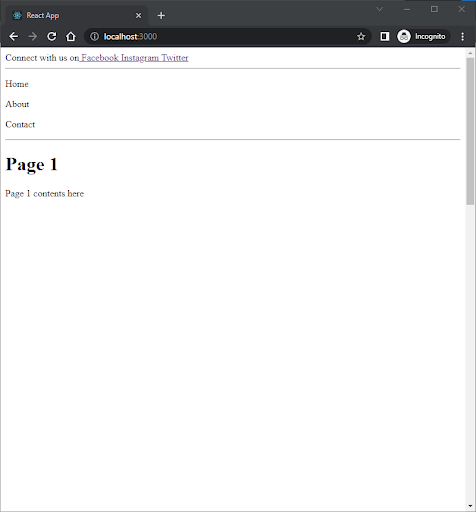View site information icon in address bar

click(95, 36)
